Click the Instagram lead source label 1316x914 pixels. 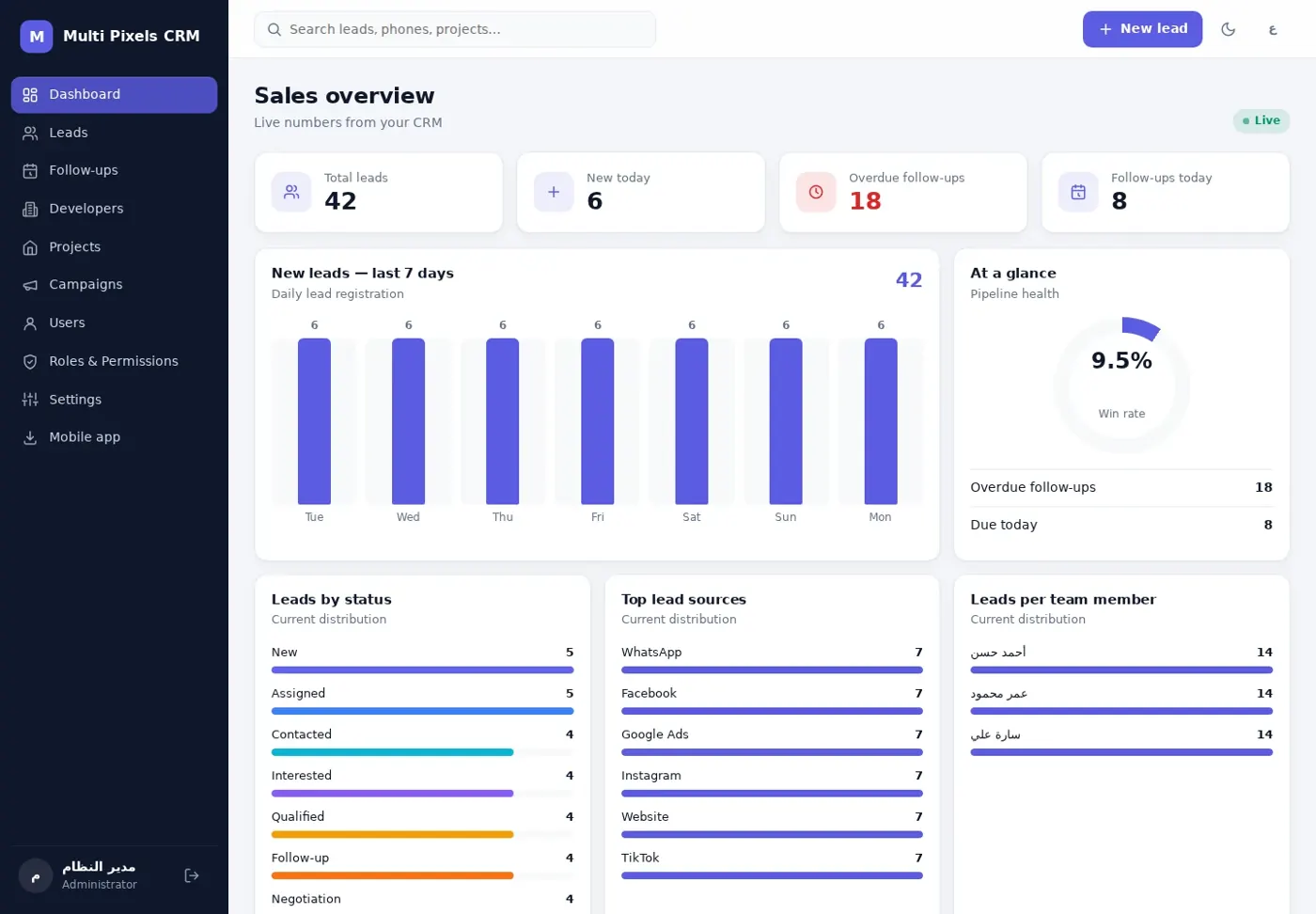click(x=651, y=776)
